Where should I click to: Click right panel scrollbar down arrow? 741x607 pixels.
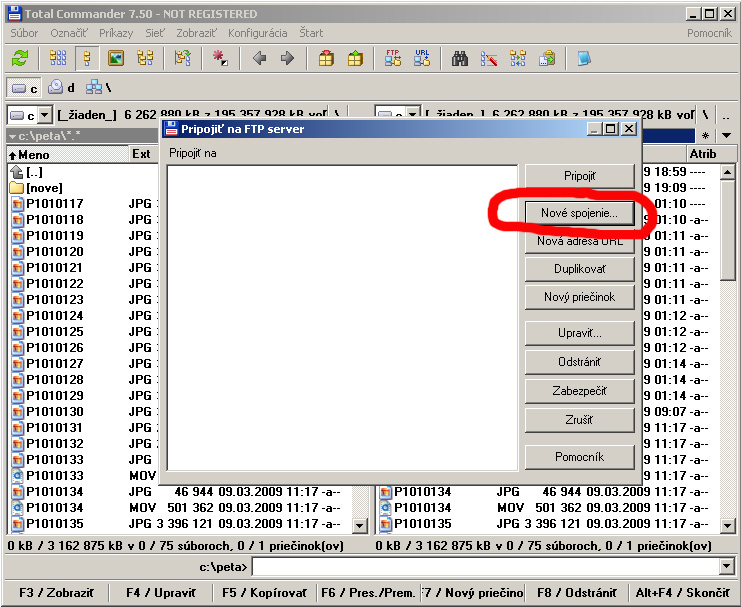point(727,524)
